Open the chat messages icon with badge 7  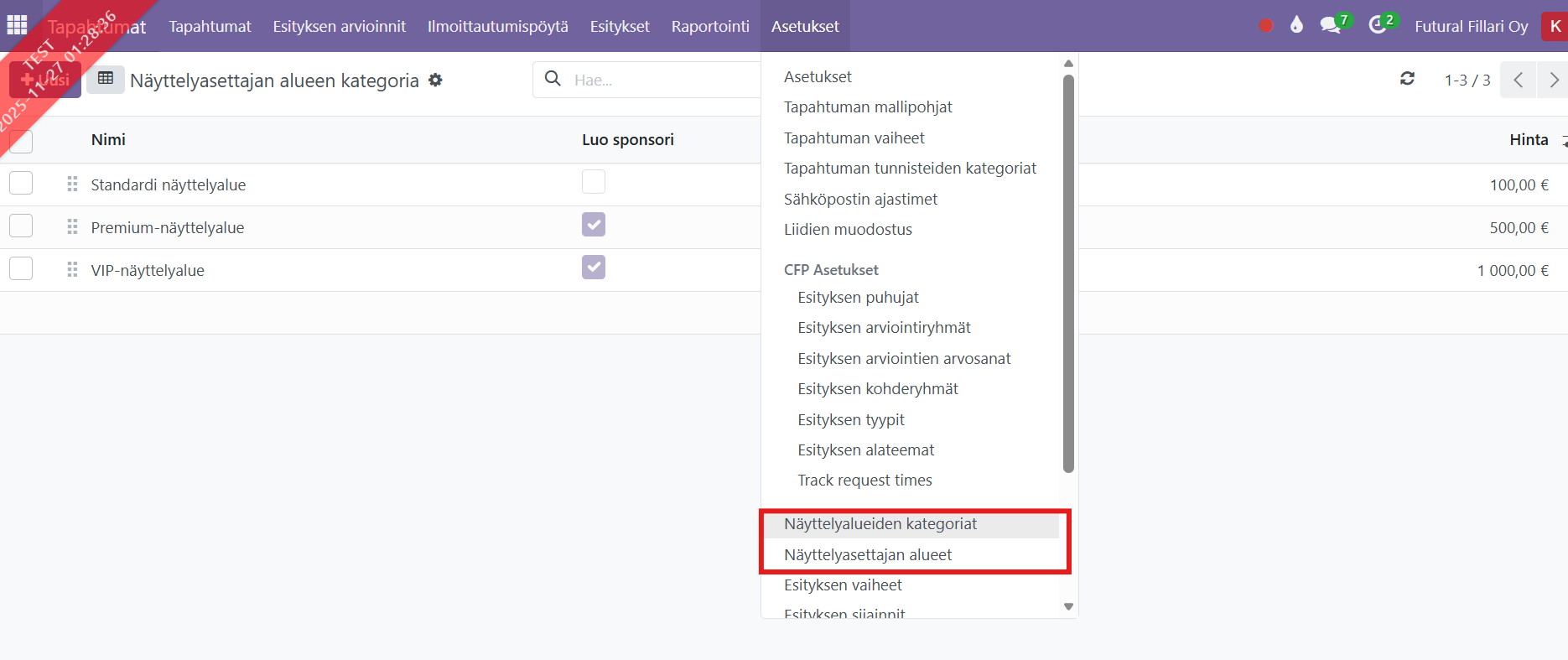coord(1331,25)
